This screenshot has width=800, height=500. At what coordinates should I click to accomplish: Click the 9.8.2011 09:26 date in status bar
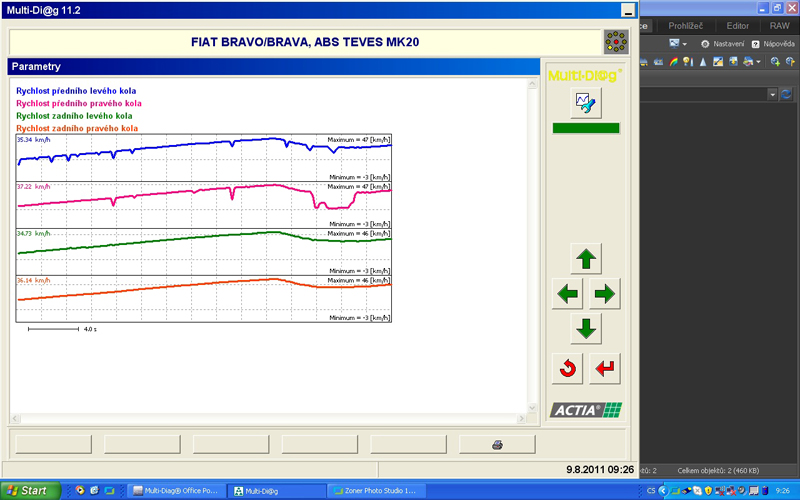pyautogui.click(x=600, y=469)
